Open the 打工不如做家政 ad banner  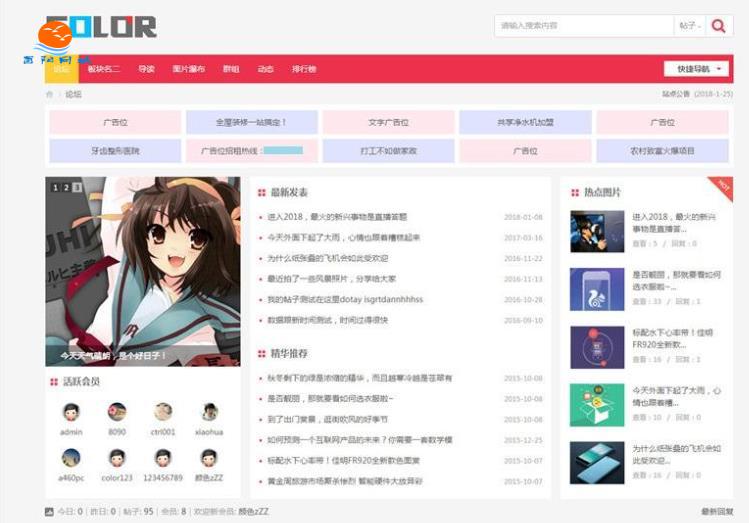point(388,151)
